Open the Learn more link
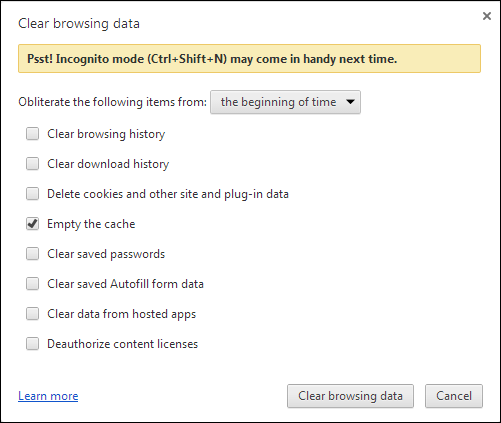Image resolution: width=501 pixels, height=423 pixels. tap(48, 396)
